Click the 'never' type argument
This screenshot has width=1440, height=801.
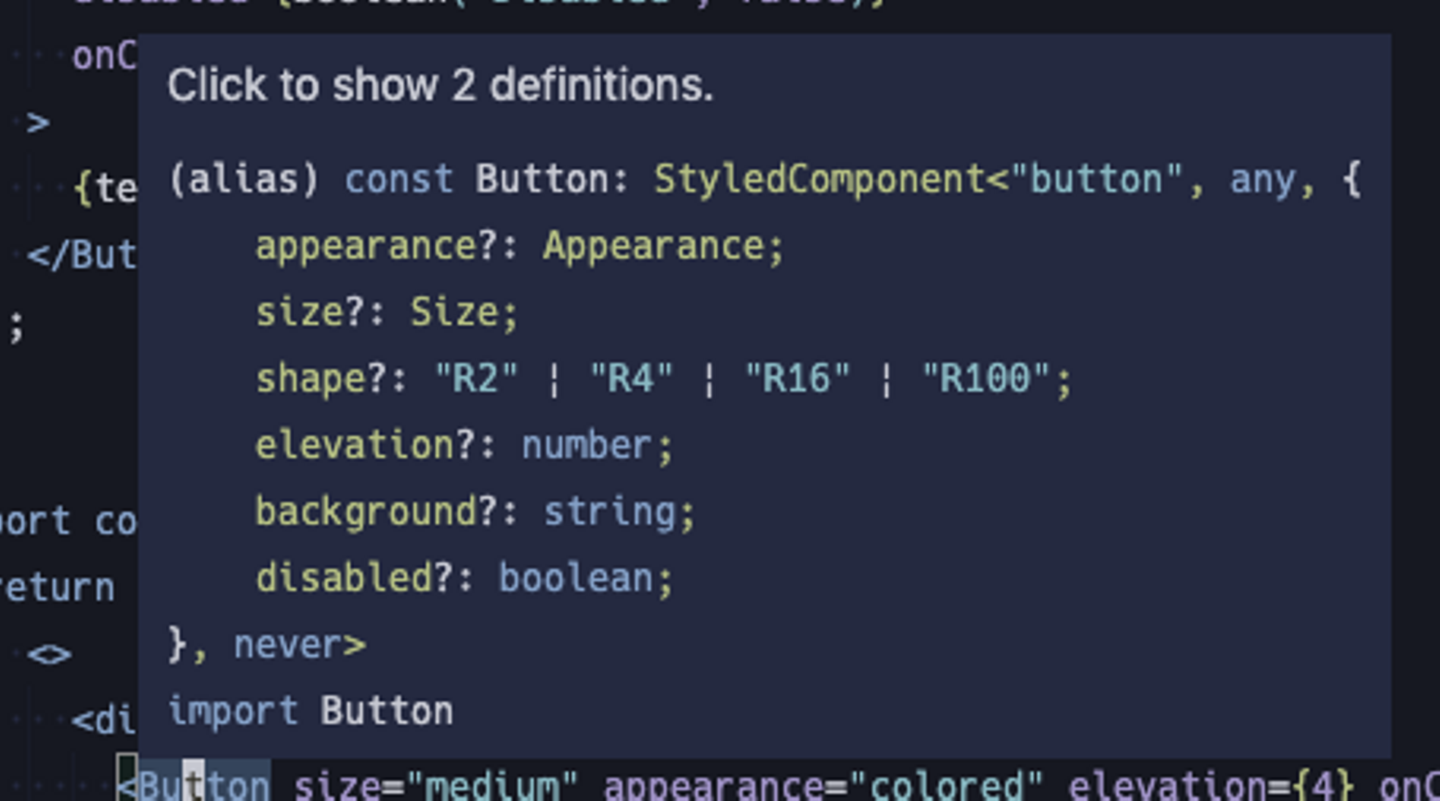click(x=288, y=645)
